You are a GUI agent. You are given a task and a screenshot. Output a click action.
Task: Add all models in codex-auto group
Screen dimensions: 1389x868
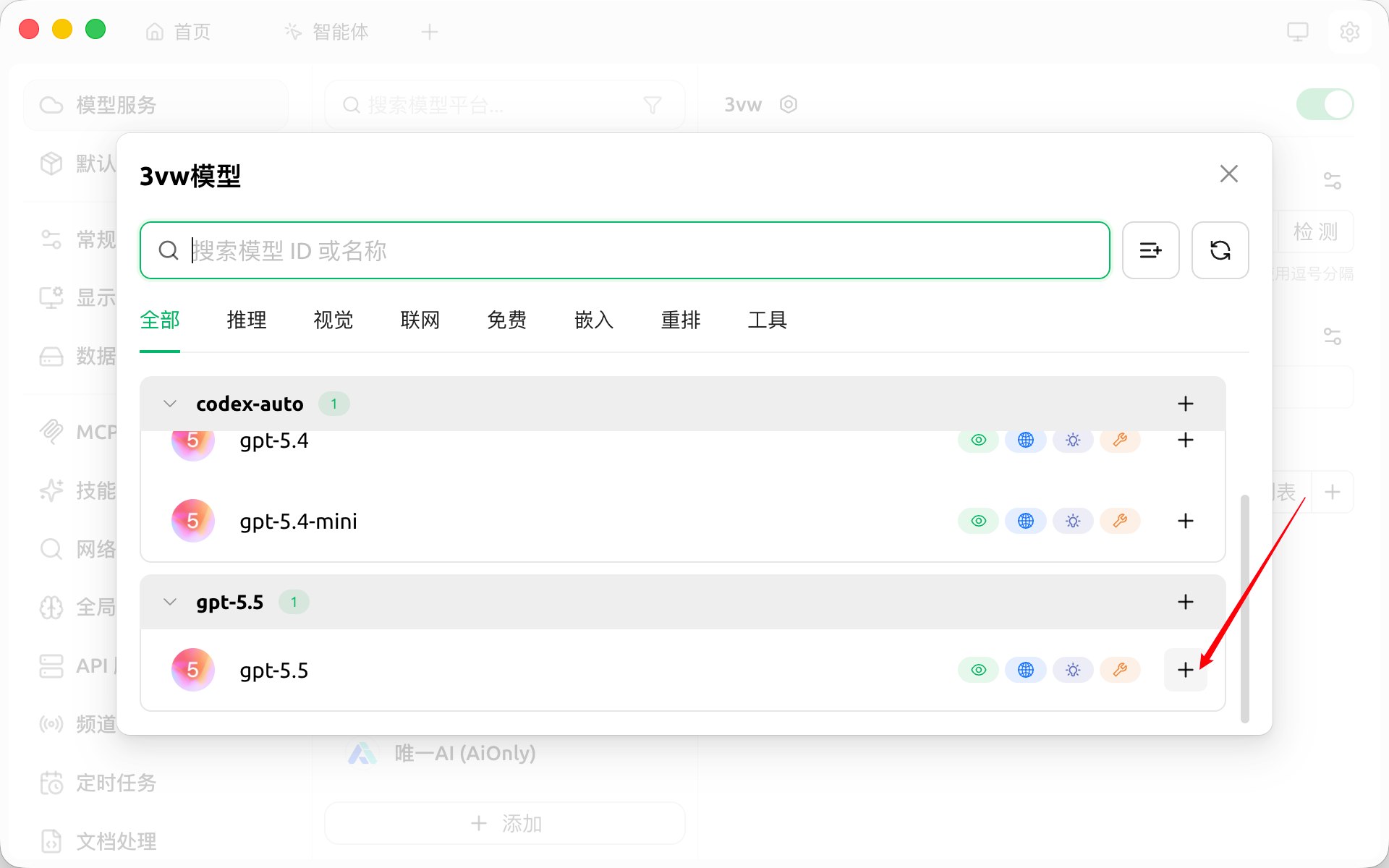pyautogui.click(x=1185, y=404)
